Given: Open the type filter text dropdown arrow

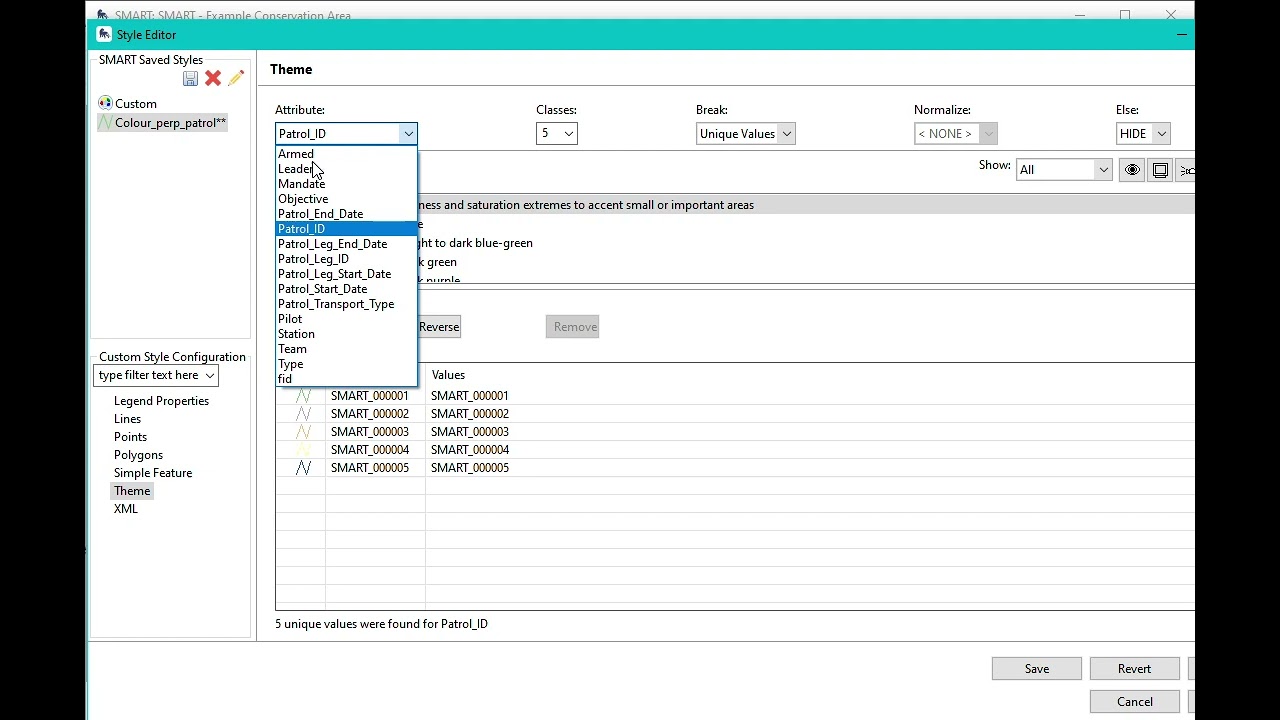Looking at the screenshot, I should click(x=210, y=376).
